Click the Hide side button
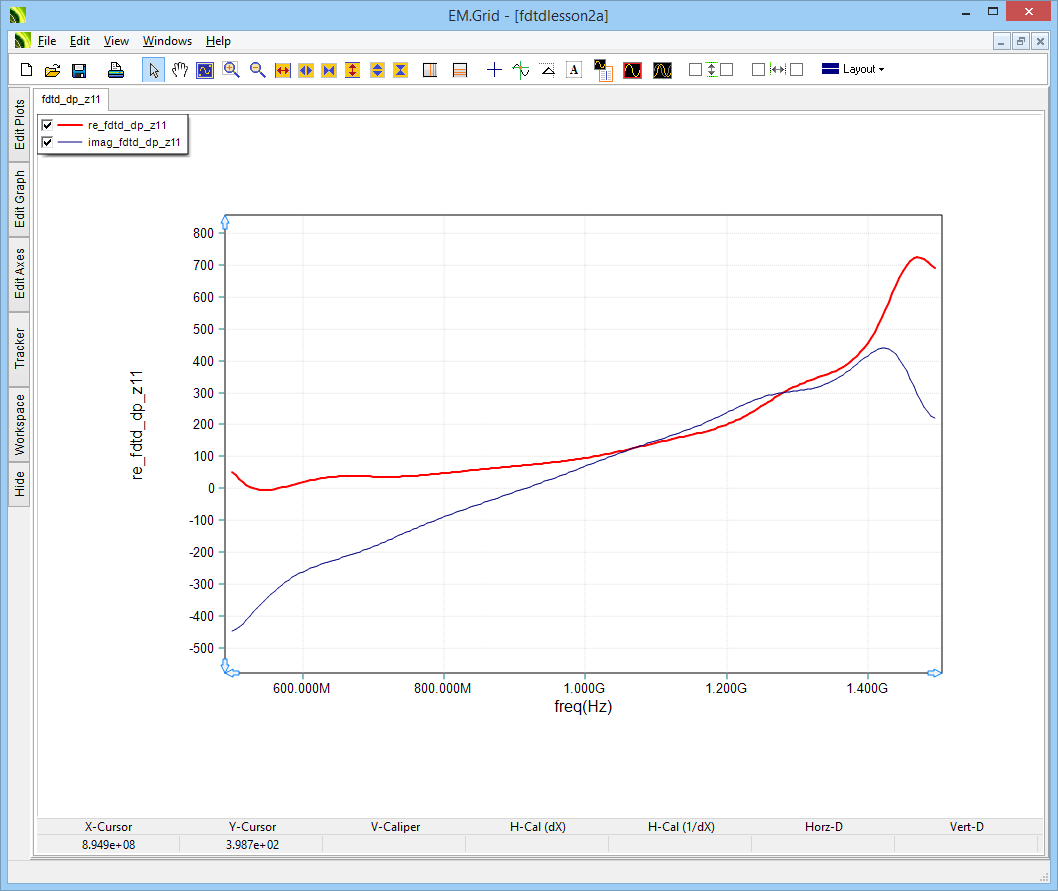The width and height of the screenshot is (1058, 891). tap(20, 485)
